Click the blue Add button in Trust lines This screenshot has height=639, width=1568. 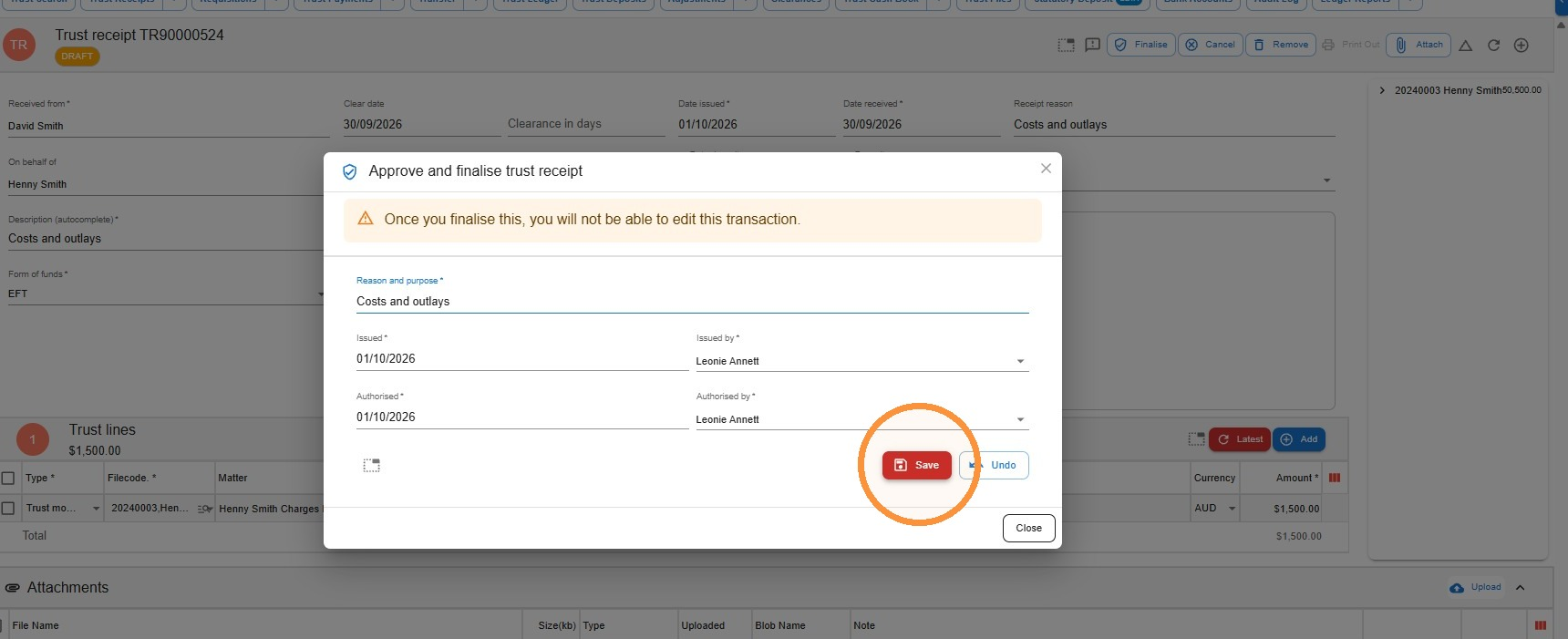click(x=1298, y=439)
